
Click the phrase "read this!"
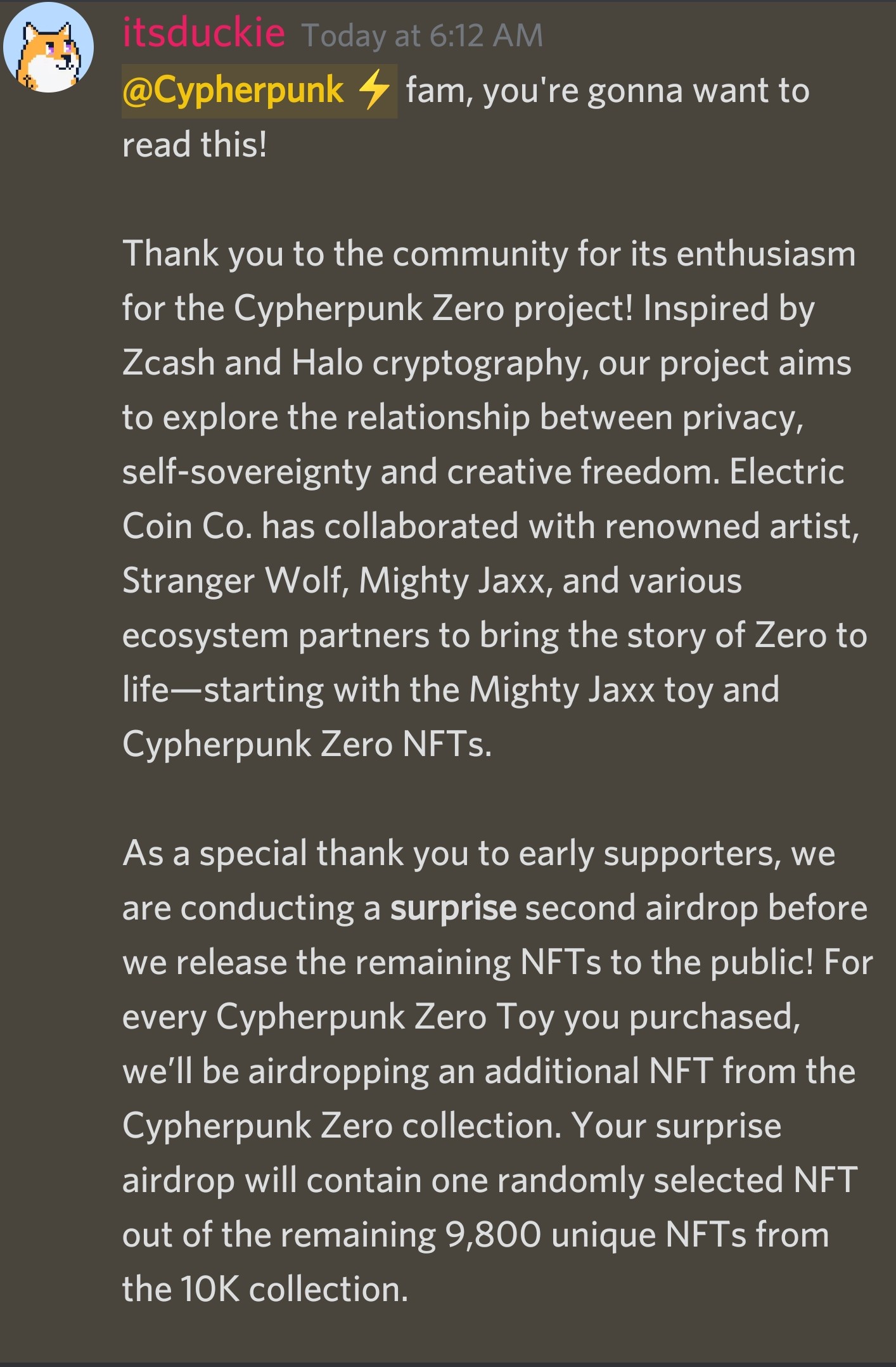click(x=195, y=145)
